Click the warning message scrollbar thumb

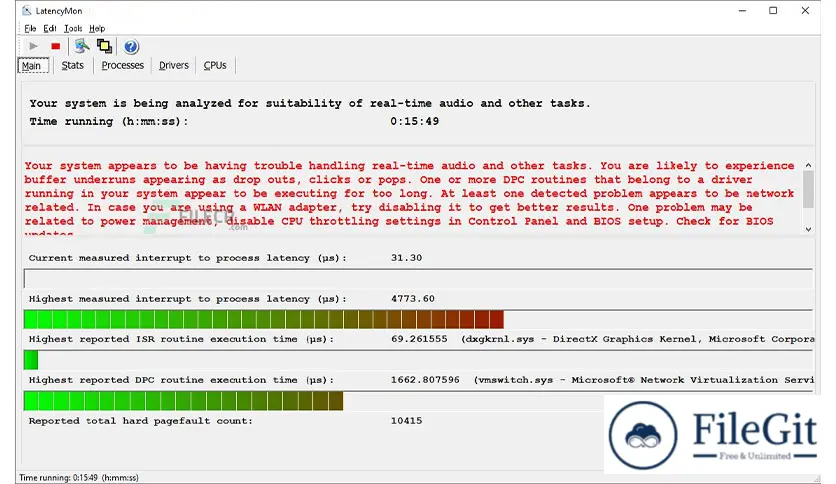808,190
